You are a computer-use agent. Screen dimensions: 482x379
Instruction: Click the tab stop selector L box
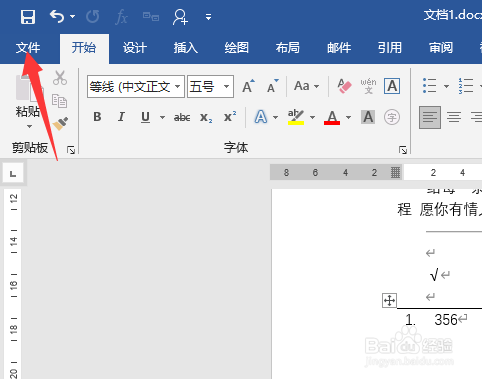pyautogui.click(x=13, y=174)
